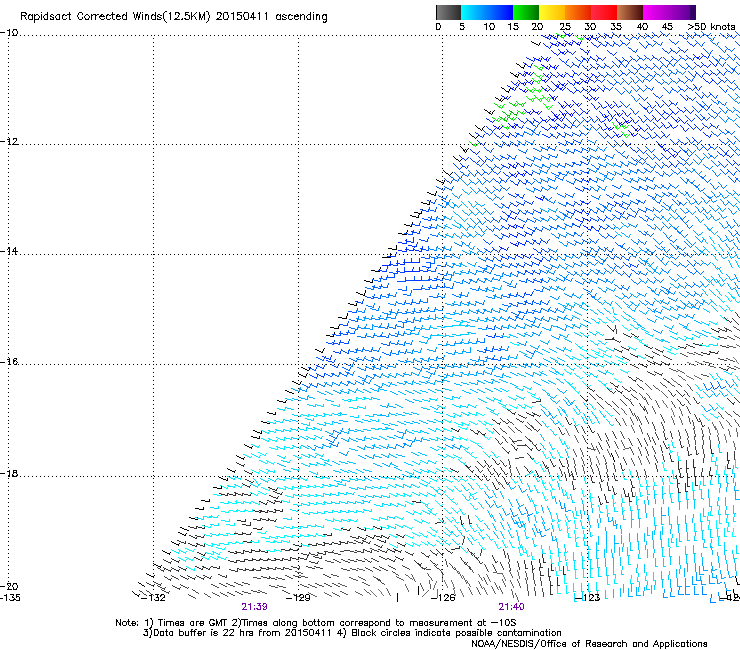
Task: Click the '-126' longitude axis label
Action: [x=443, y=598]
